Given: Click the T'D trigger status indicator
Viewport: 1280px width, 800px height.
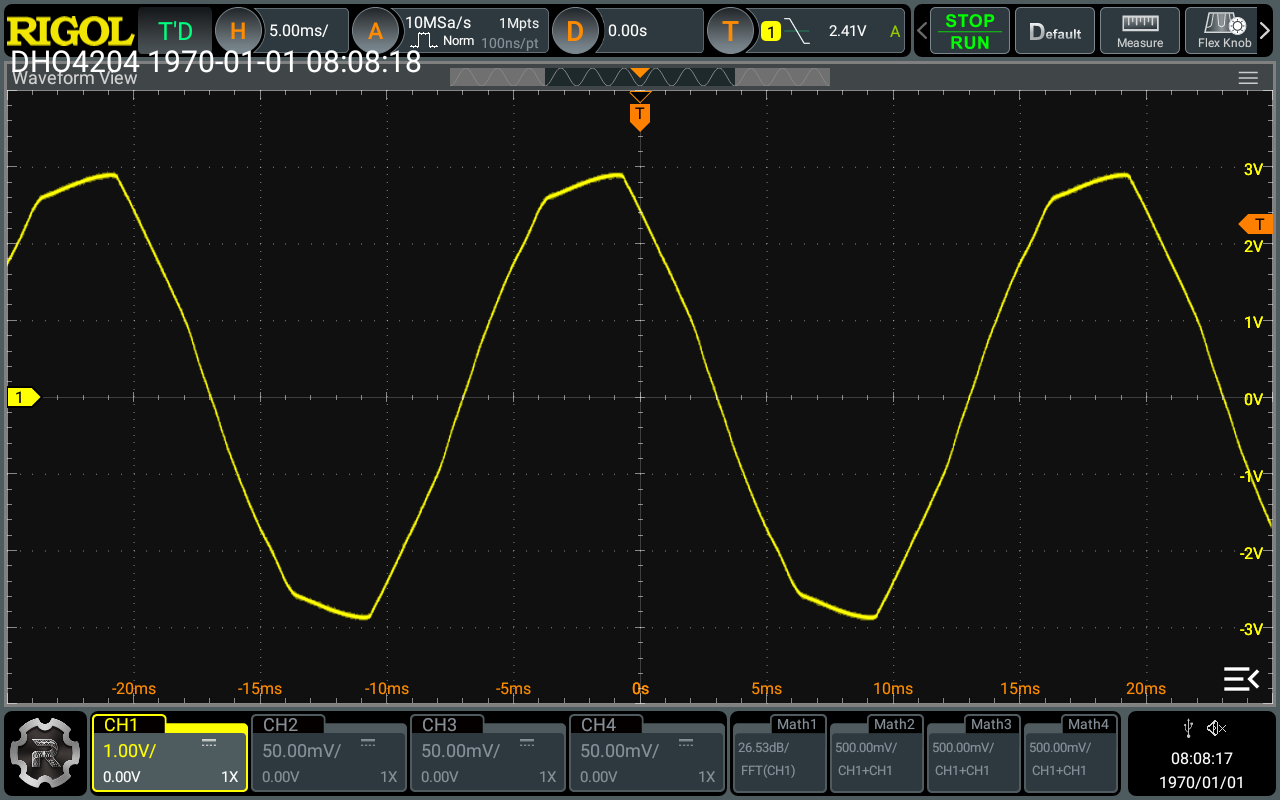Looking at the screenshot, I should [x=175, y=31].
